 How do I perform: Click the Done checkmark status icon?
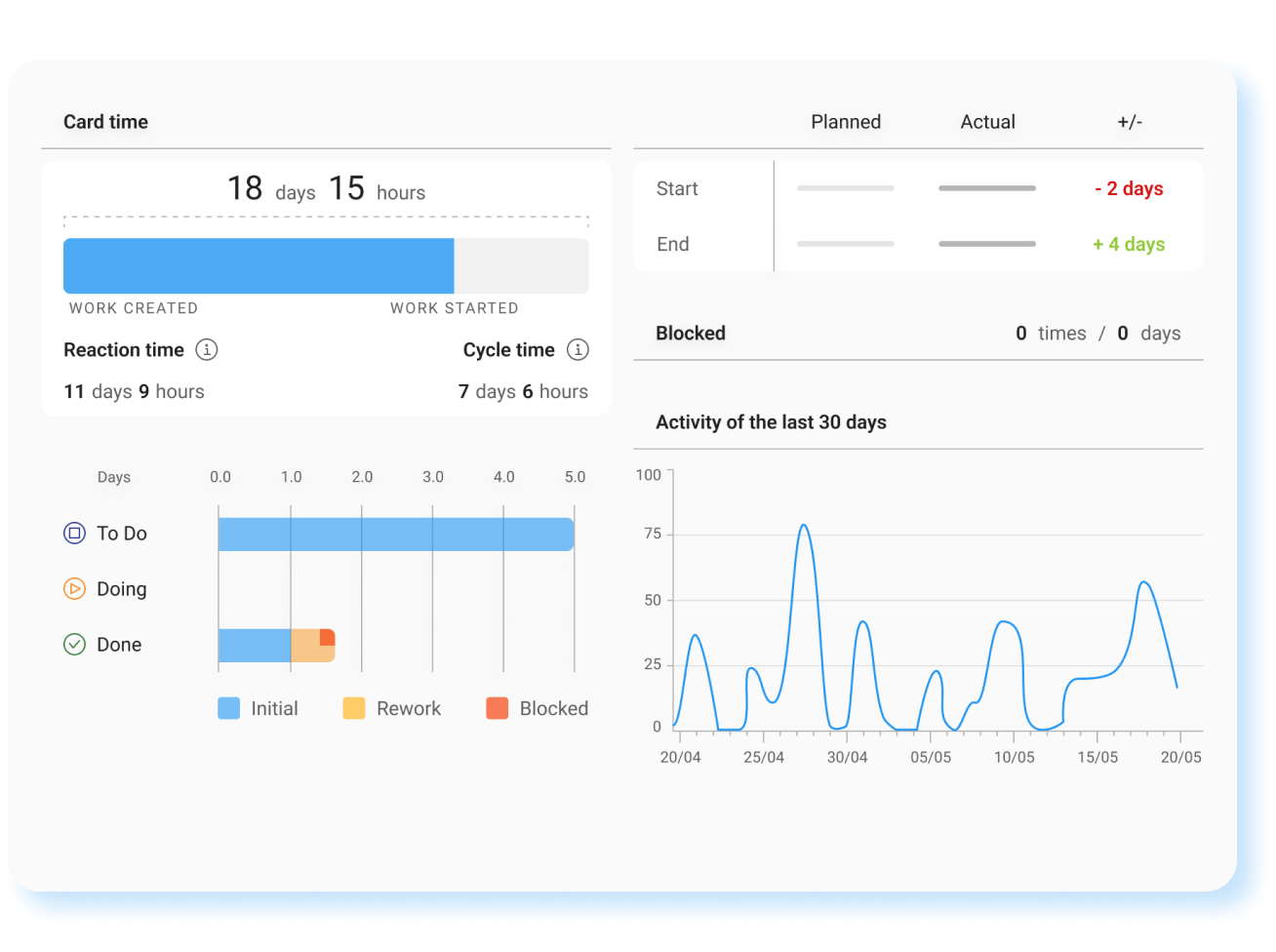(74, 645)
